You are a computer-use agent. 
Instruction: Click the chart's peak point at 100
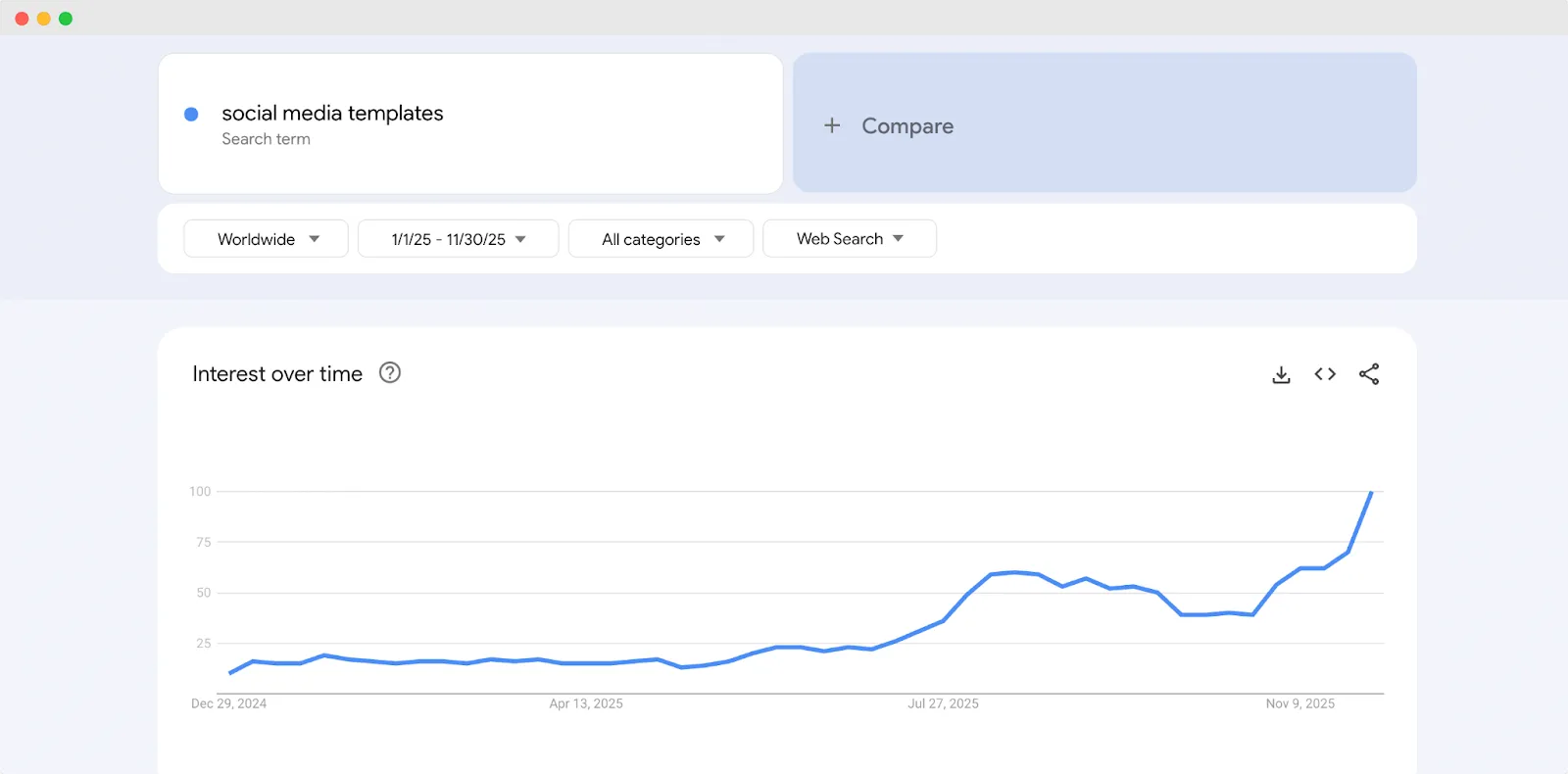1371,492
